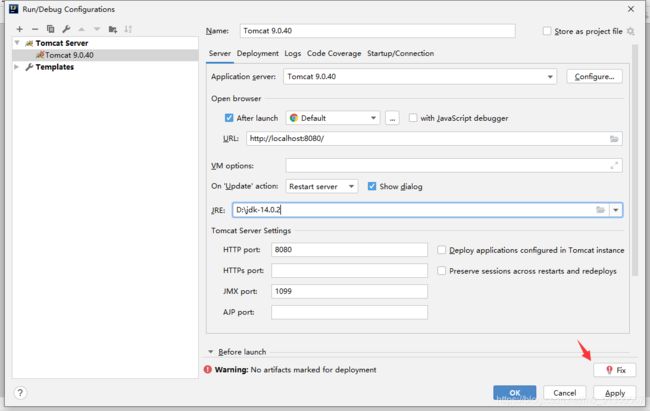This screenshot has height=411, width=650.
Task: Open the JRE dropdown arrow
Action: pos(616,210)
